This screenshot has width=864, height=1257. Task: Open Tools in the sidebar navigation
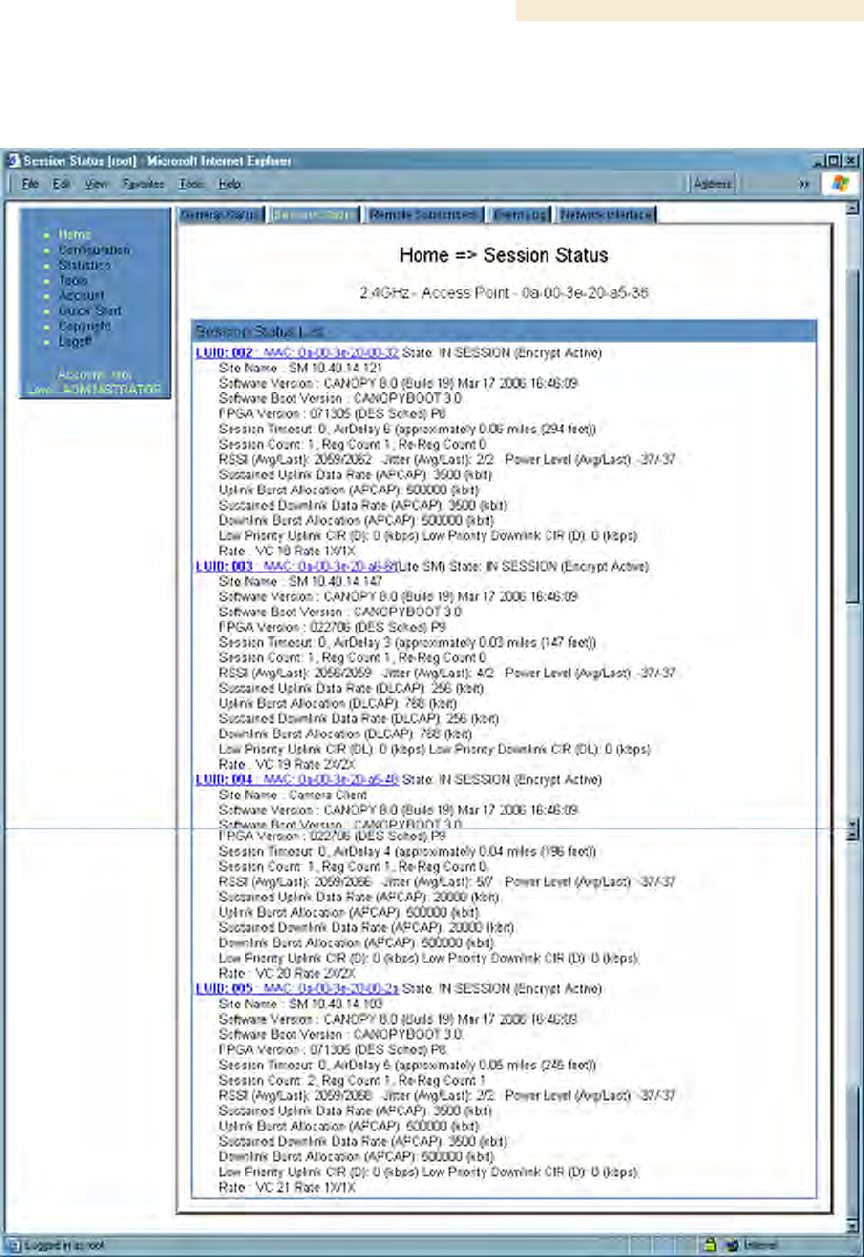pos(73,281)
